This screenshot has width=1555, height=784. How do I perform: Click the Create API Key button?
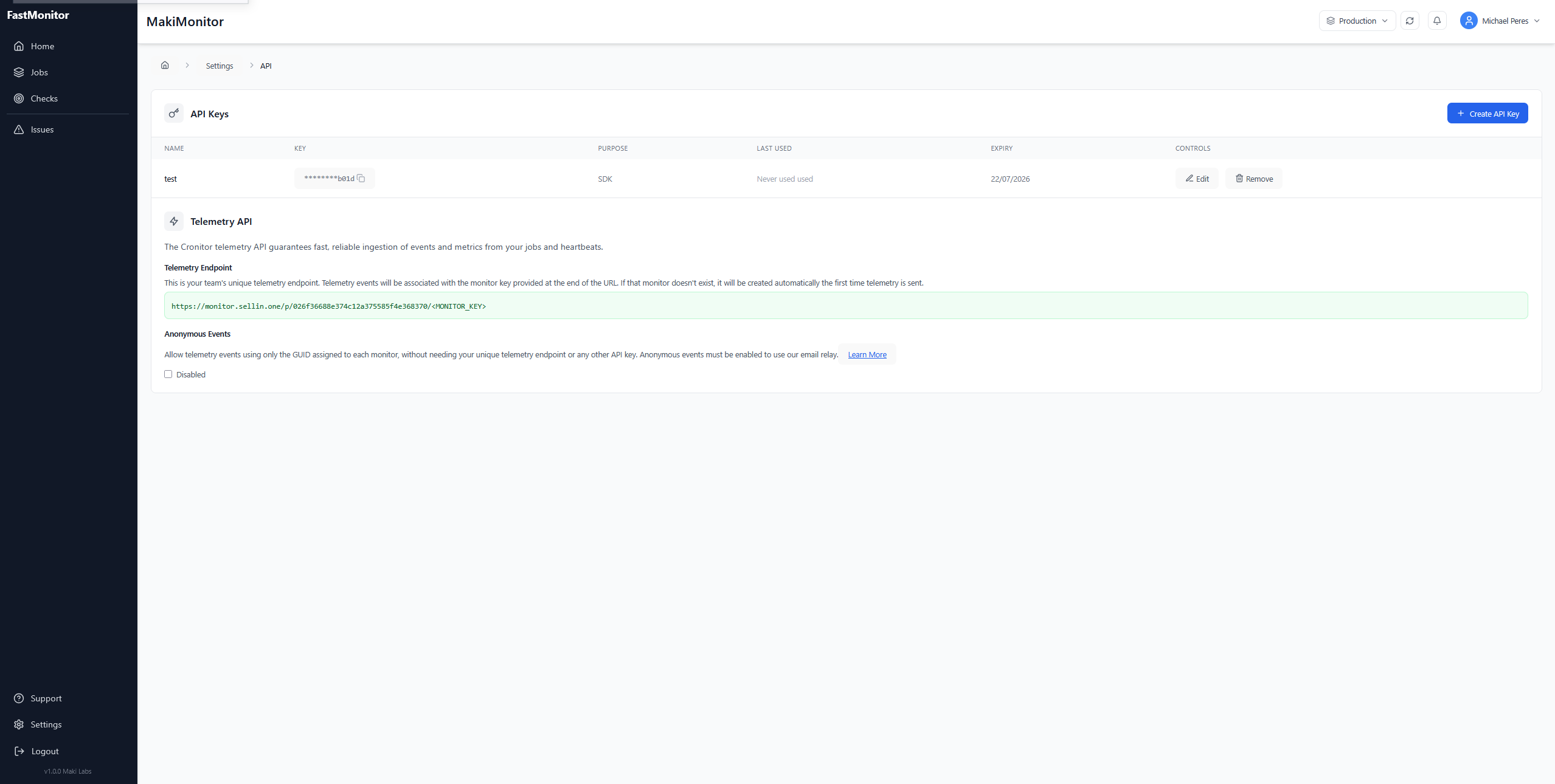1487,113
